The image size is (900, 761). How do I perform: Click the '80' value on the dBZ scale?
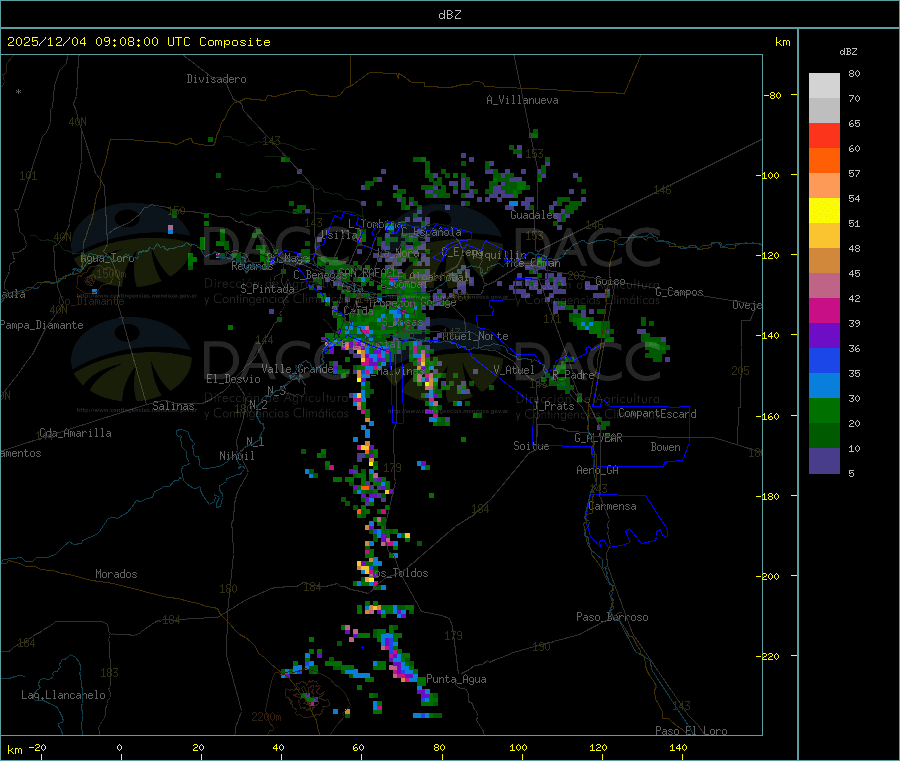854,73
